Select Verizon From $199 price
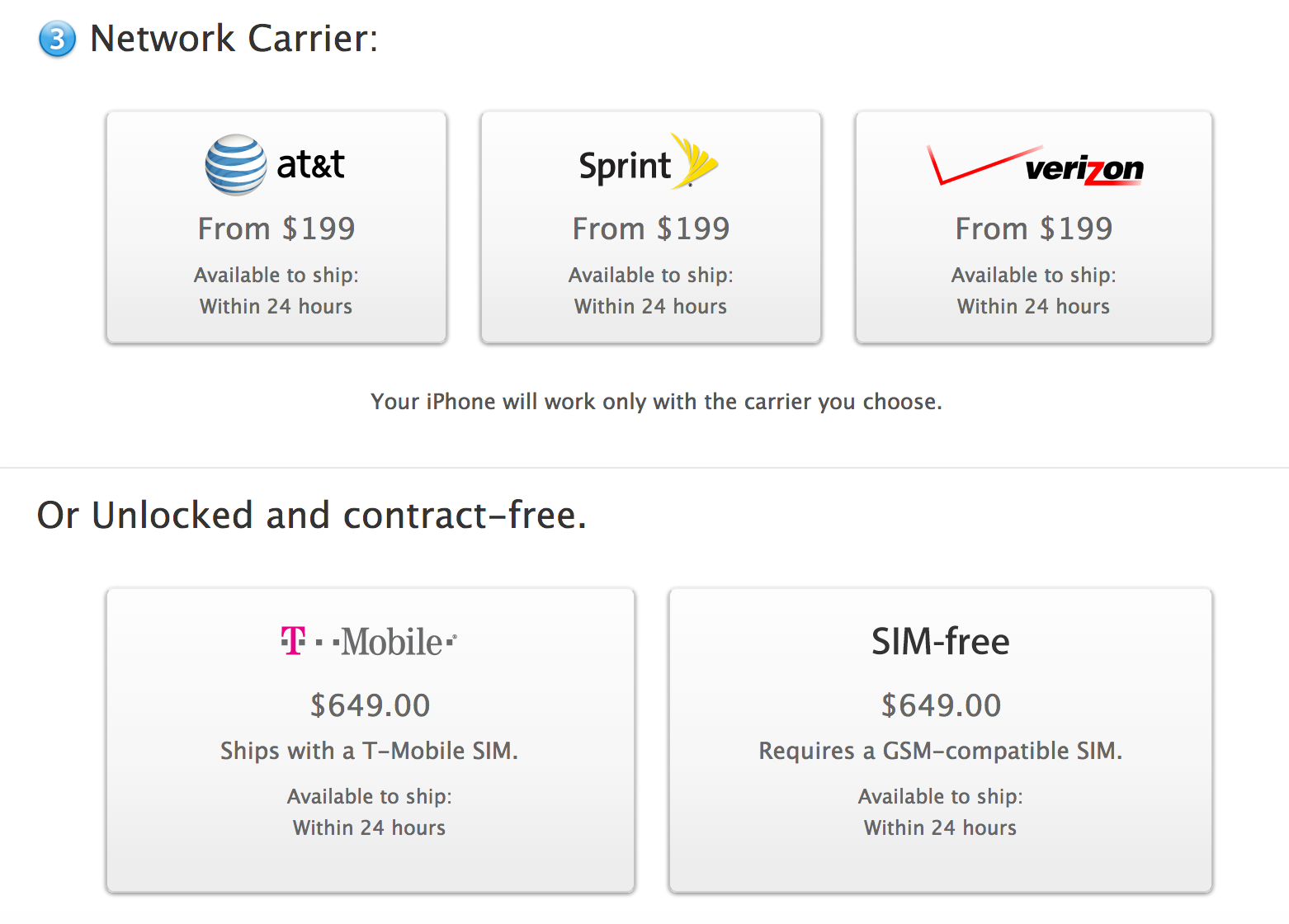Image resolution: width=1289 pixels, height=924 pixels. (1034, 229)
